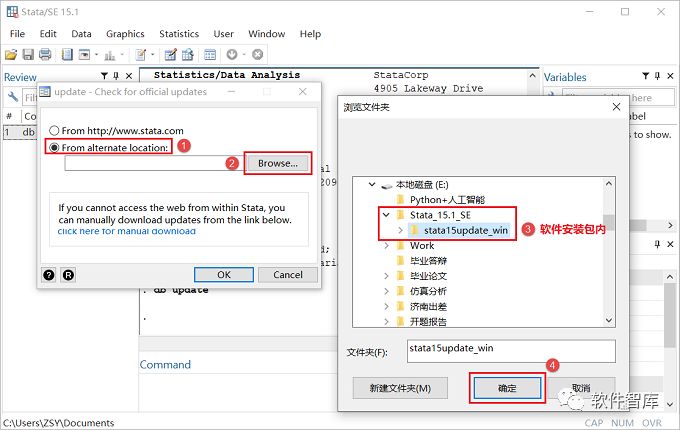Select the 开题报告 folder
Image resolution: width=680 pixels, height=430 pixels.
(428, 322)
